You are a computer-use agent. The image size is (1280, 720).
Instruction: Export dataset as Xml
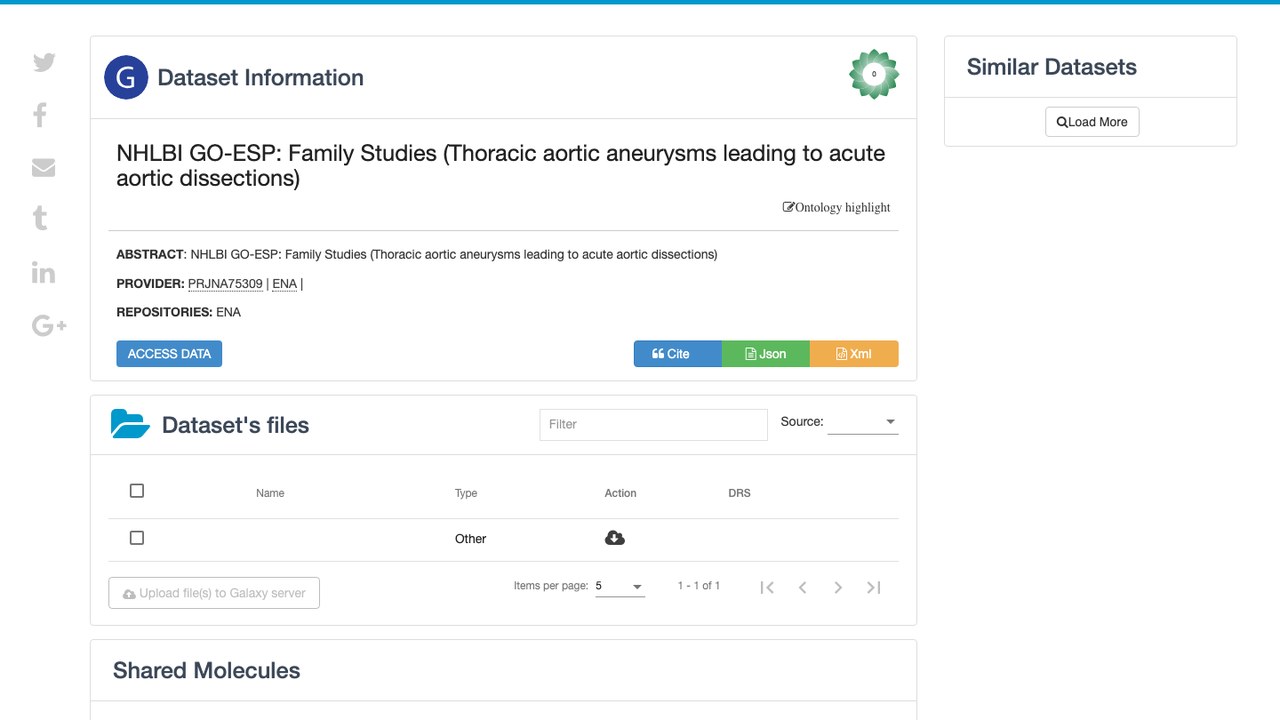(x=854, y=354)
